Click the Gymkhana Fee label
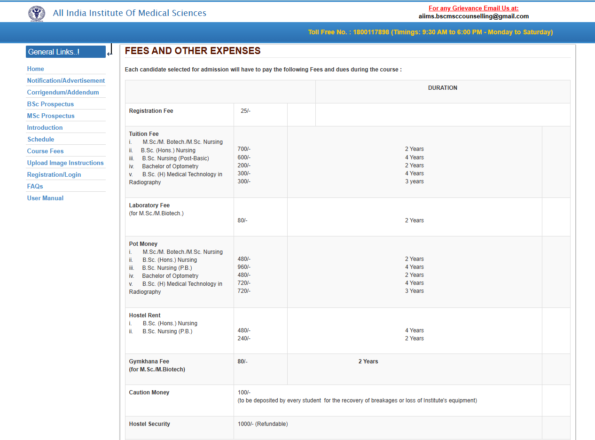The width and height of the screenshot is (595, 440). tap(149, 361)
